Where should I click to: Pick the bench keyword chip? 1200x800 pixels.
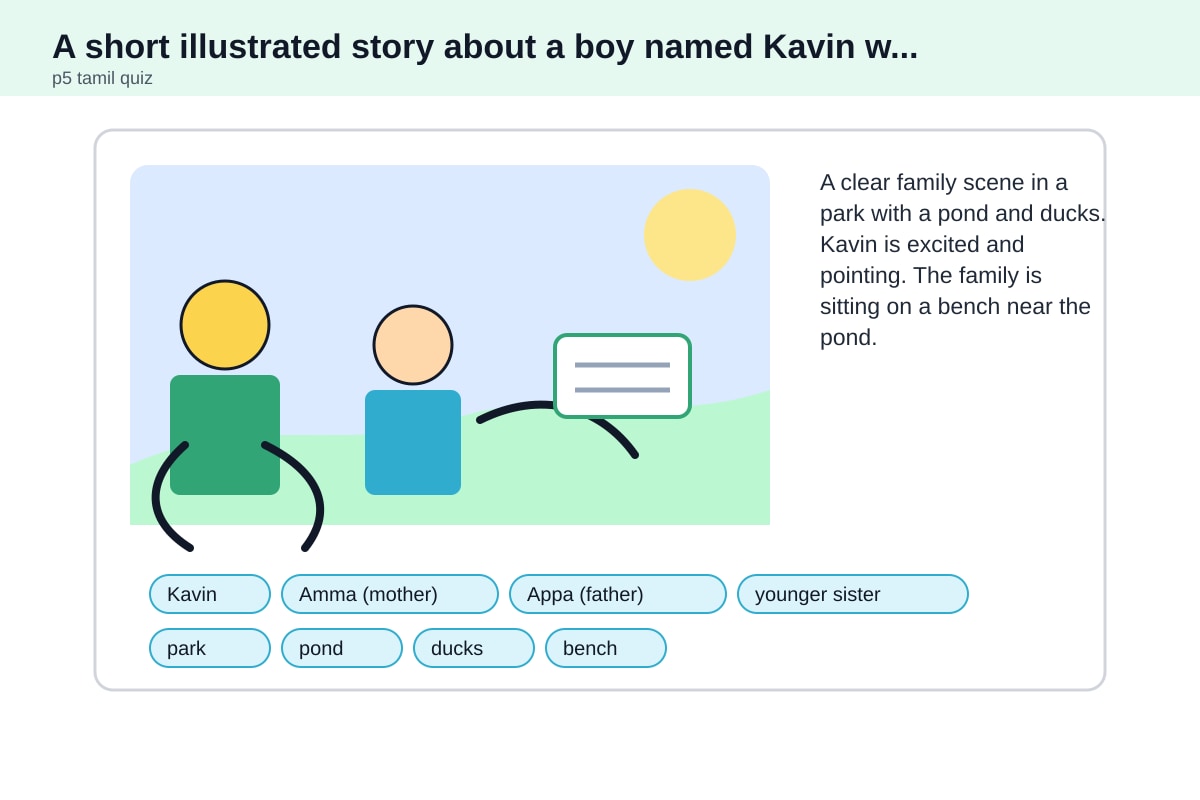606,648
